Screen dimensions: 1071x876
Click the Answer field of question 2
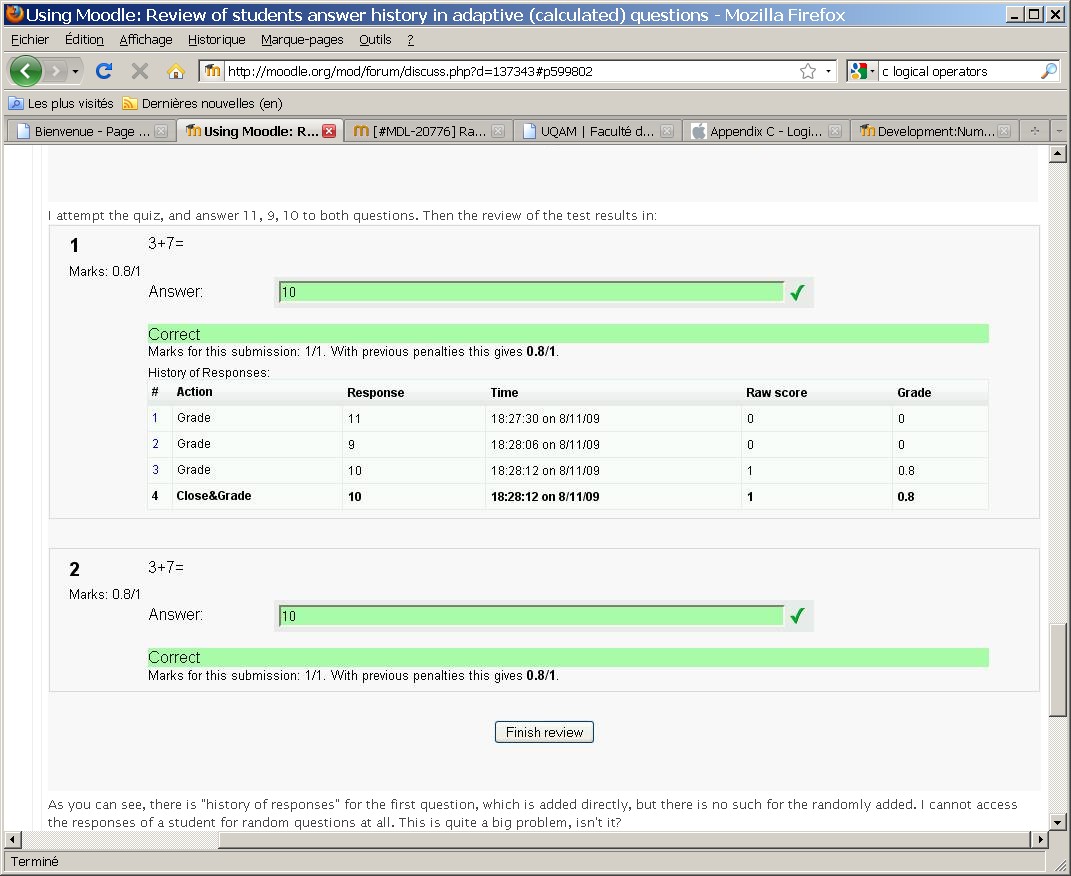click(x=531, y=616)
